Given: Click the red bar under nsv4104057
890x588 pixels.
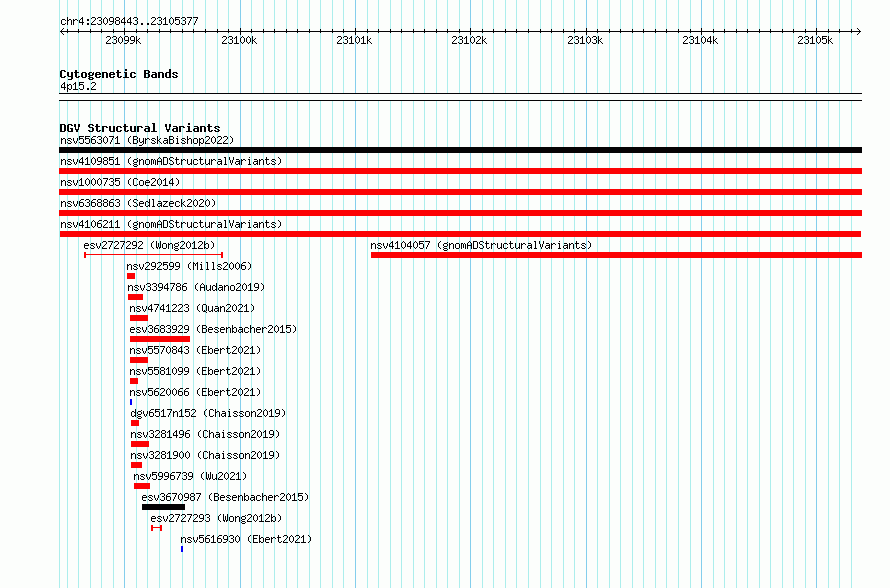Looking at the screenshot, I should [616, 255].
